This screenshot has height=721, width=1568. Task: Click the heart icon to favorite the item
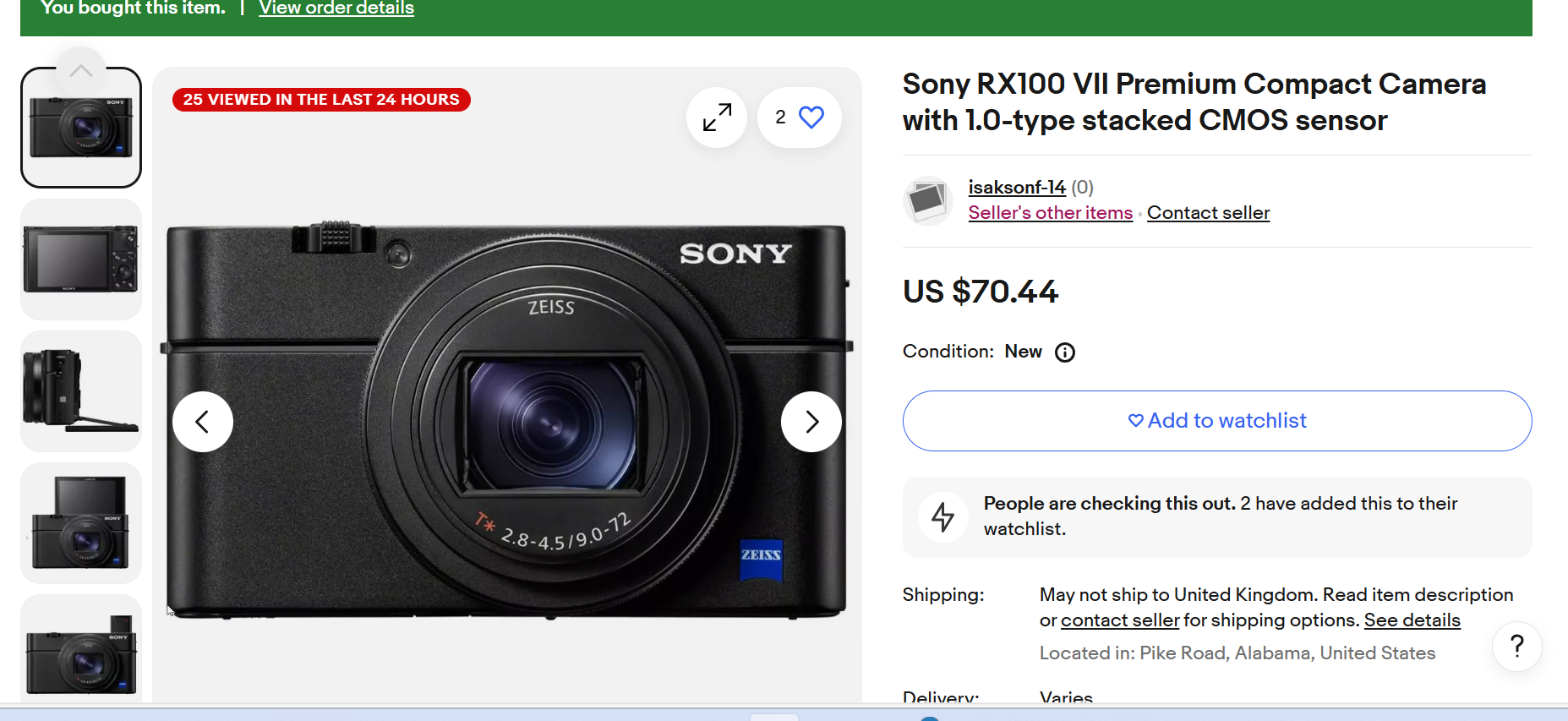click(x=811, y=117)
